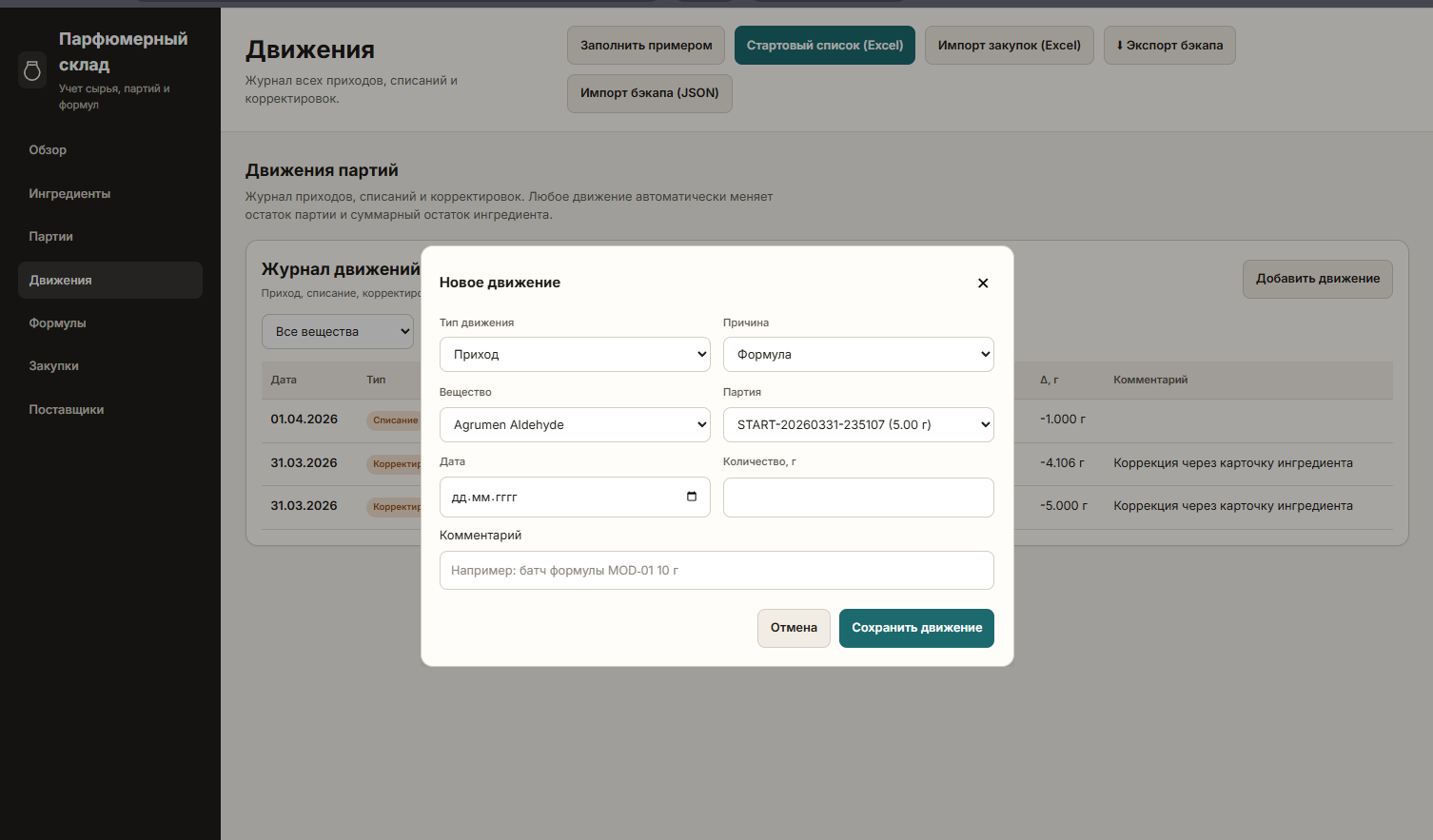1433x840 pixels.
Task: Open the calendar picker in Дата field
Action: coord(691,497)
